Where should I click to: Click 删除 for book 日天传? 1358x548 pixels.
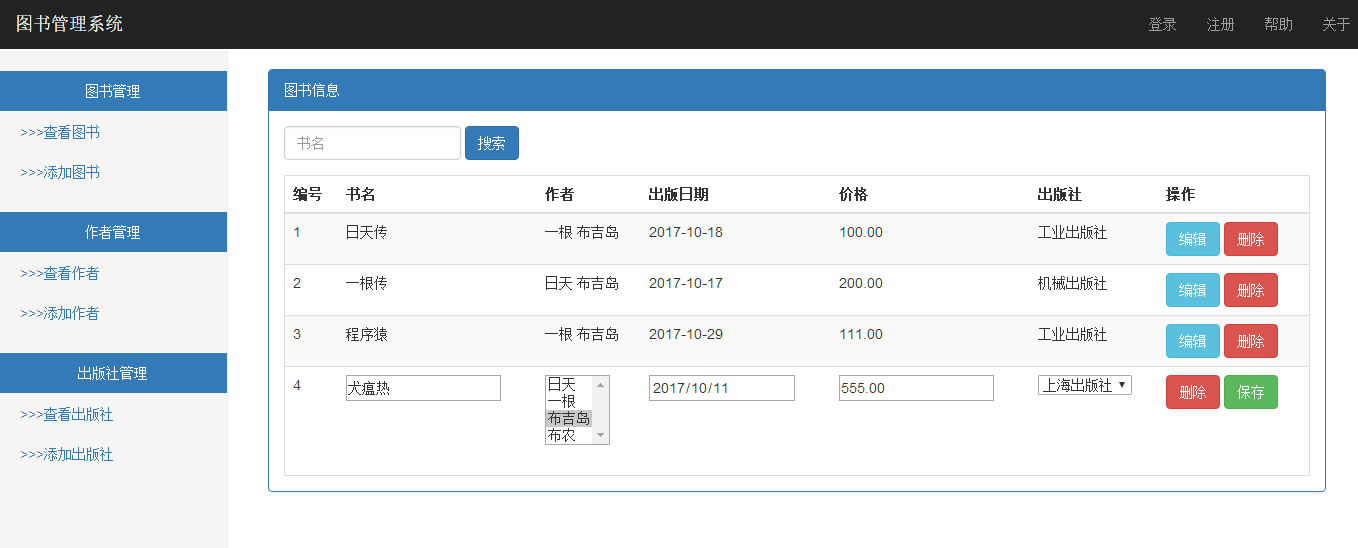[x=1251, y=239]
